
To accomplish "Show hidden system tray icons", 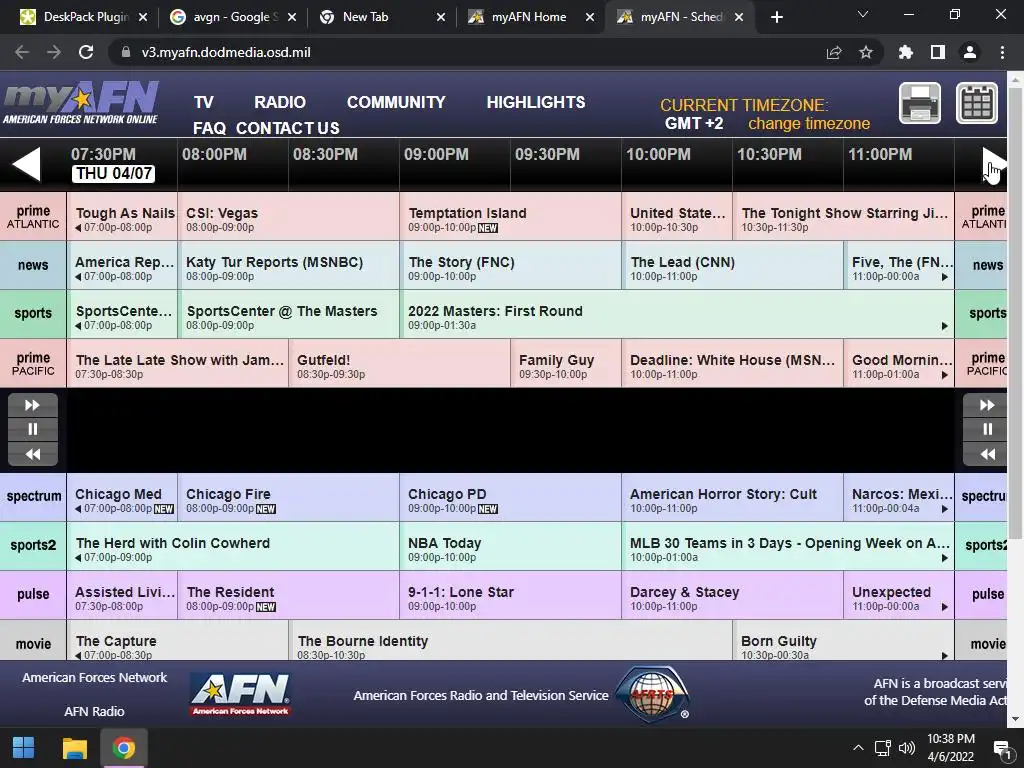I will 858,748.
